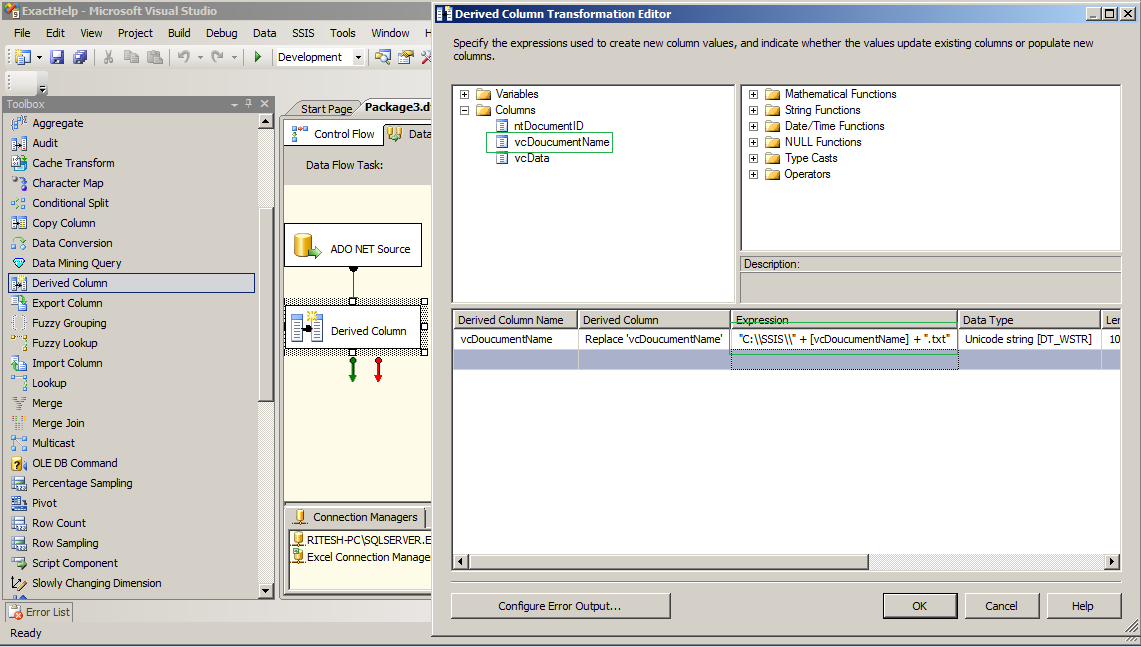Expand Type Casts folder
Screen dimensions: 1141x647
pos(753,159)
